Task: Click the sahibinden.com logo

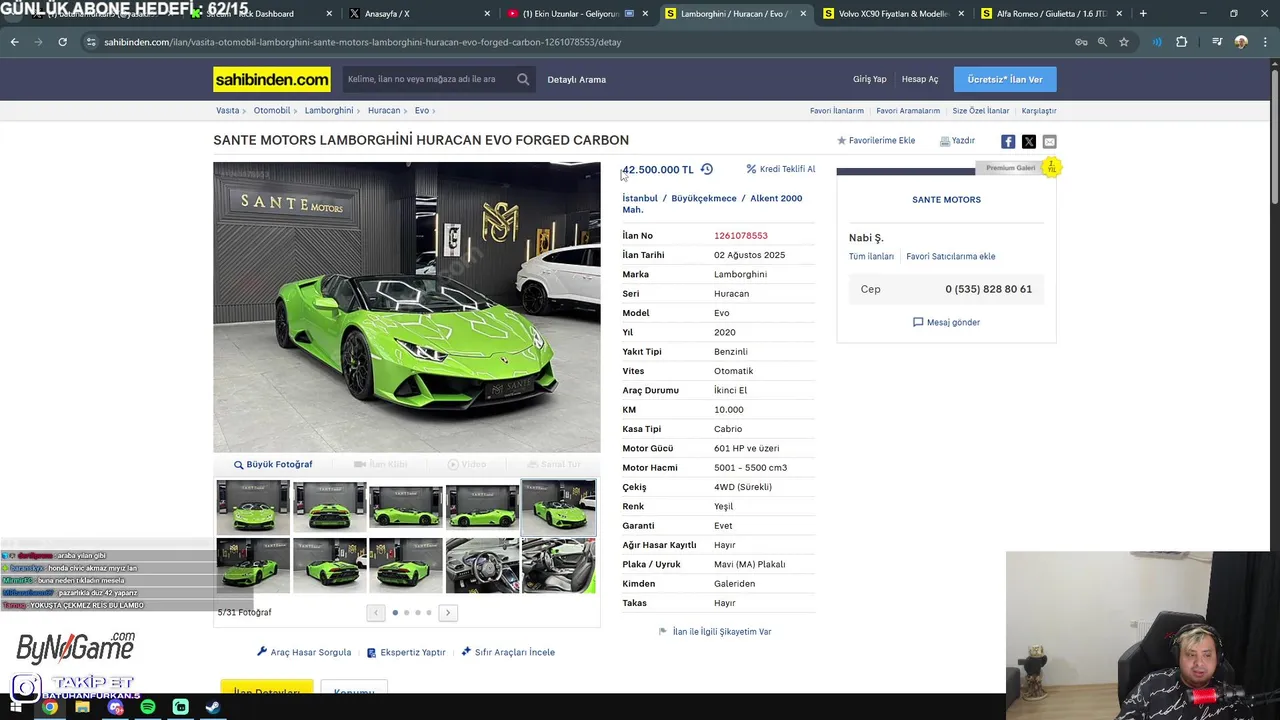Action: tap(272, 79)
